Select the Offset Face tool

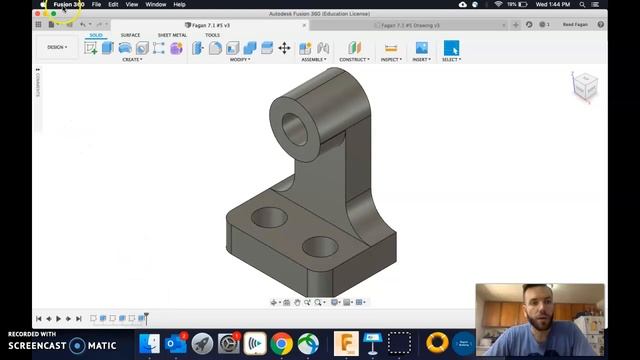267,48
